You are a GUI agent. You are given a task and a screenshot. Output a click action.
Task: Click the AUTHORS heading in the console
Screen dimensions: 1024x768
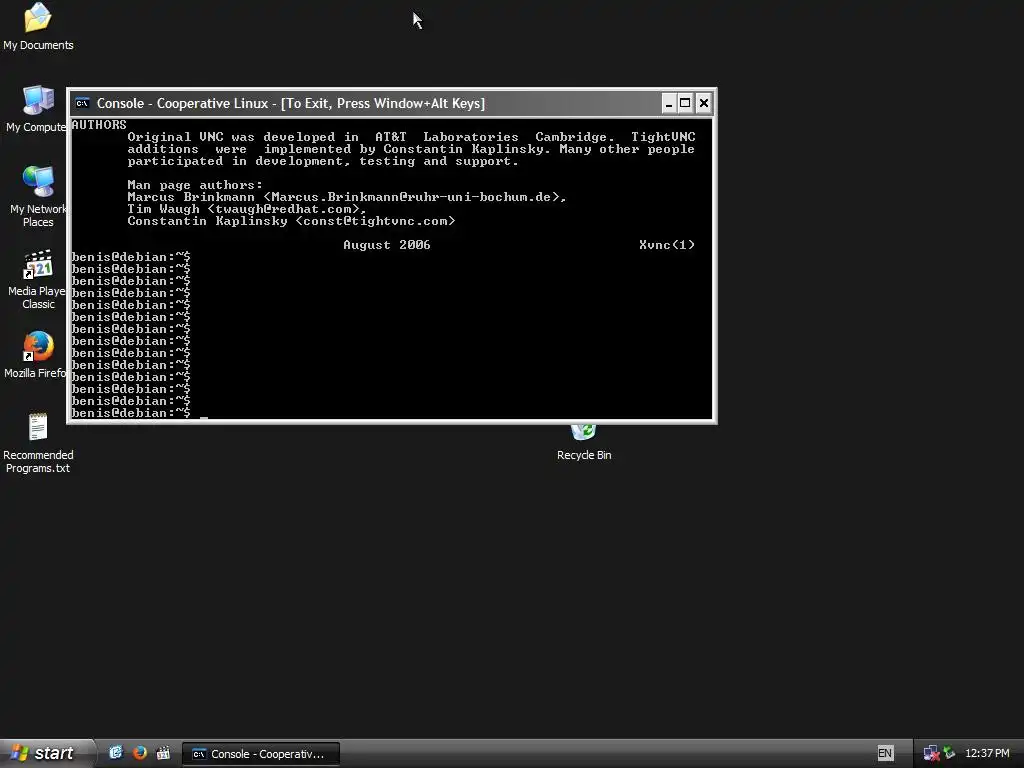[x=99, y=124]
